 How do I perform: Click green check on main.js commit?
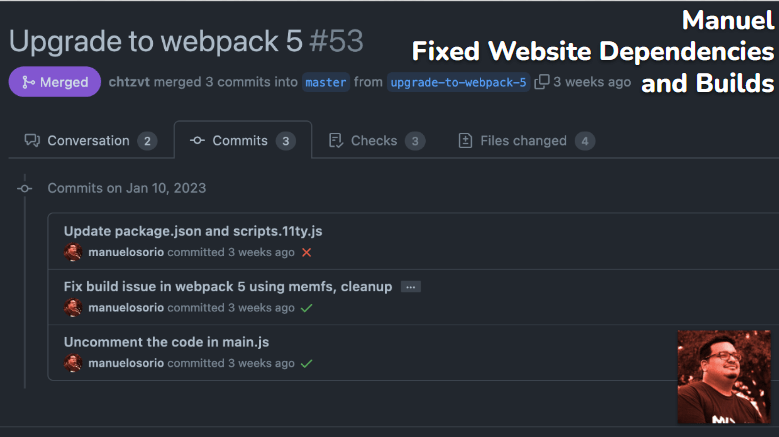tap(307, 363)
